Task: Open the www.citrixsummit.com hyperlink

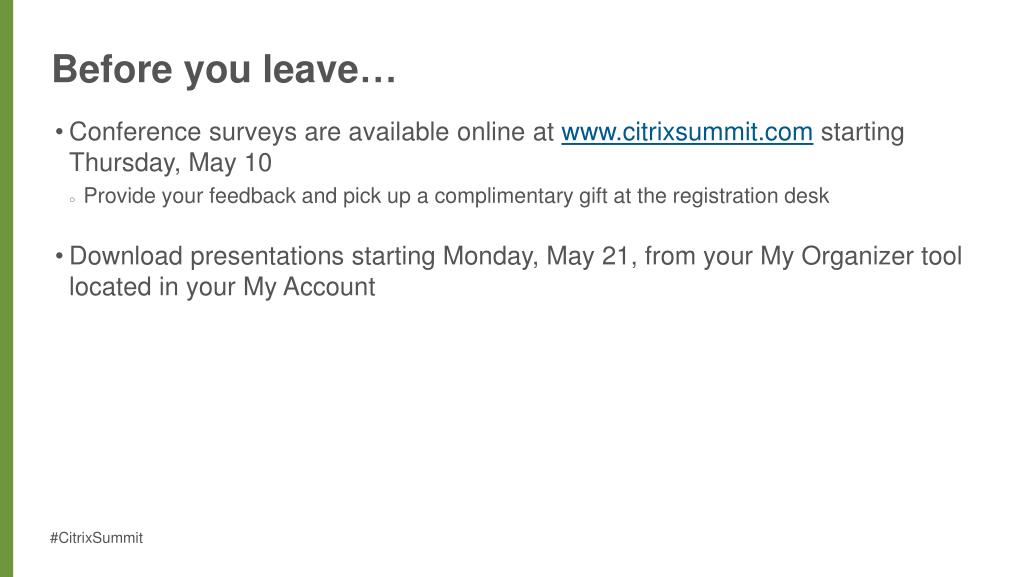Action: (x=687, y=133)
